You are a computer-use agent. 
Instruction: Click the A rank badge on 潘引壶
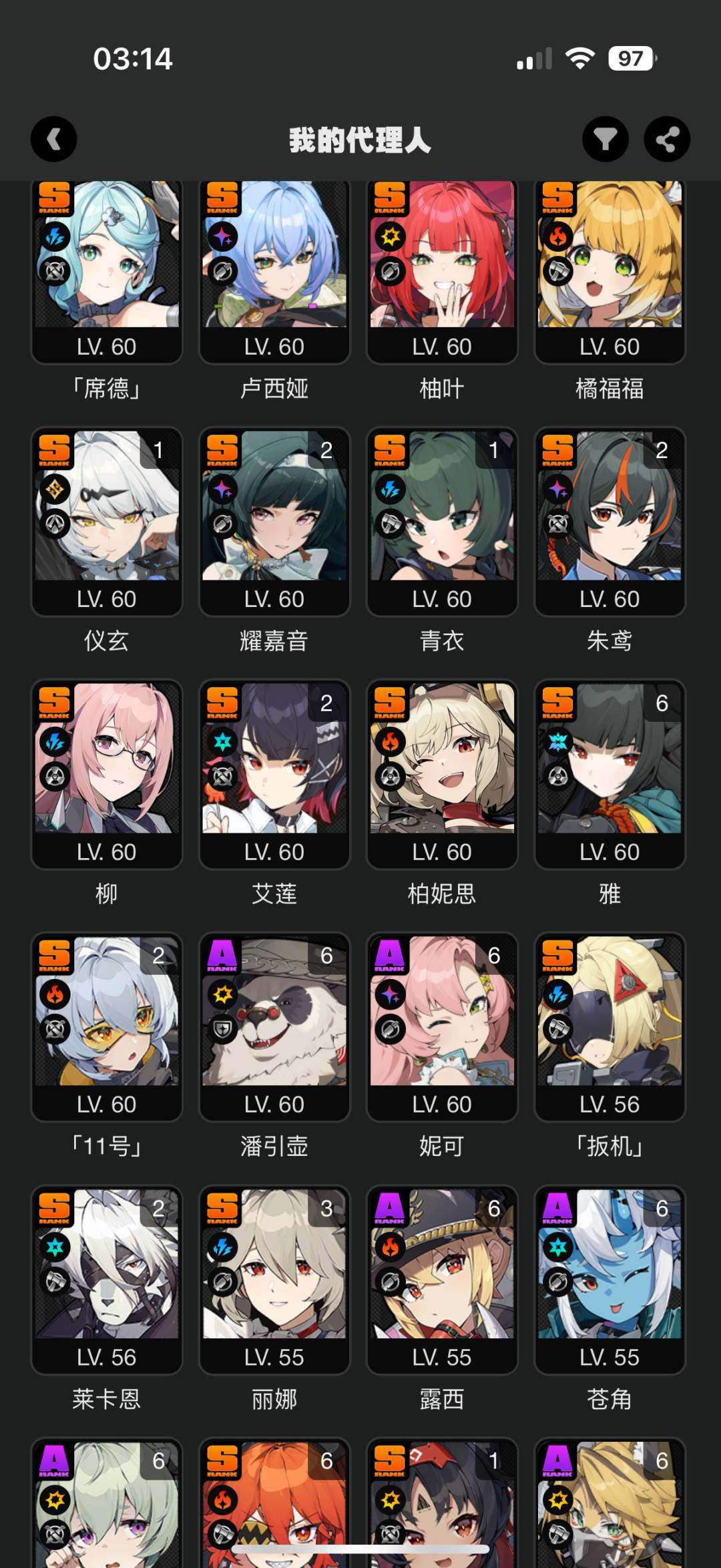pos(222,956)
